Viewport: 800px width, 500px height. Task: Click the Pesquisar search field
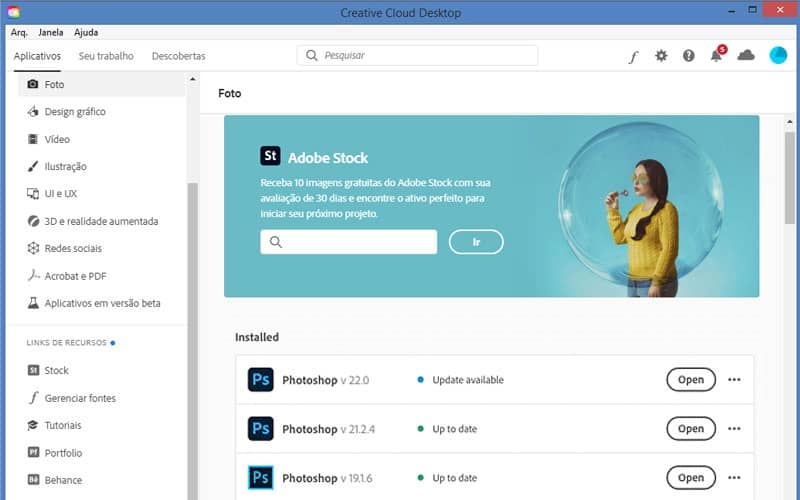pyautogui.click(x=417, y=55)
